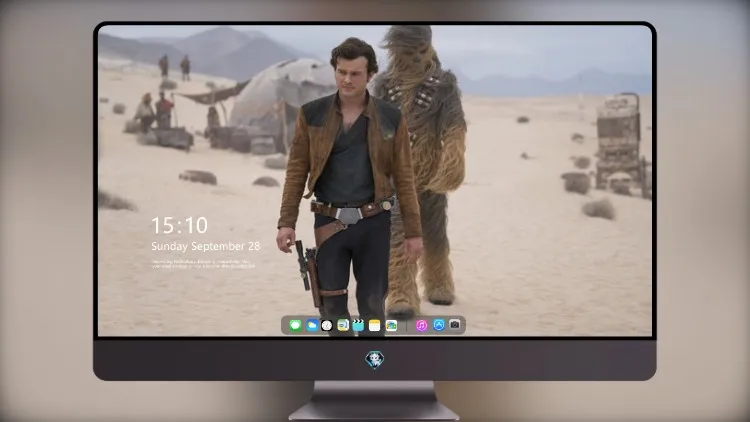Open the green Messages app in dock
The image size is (750, 422).
(x=295, y=326)
